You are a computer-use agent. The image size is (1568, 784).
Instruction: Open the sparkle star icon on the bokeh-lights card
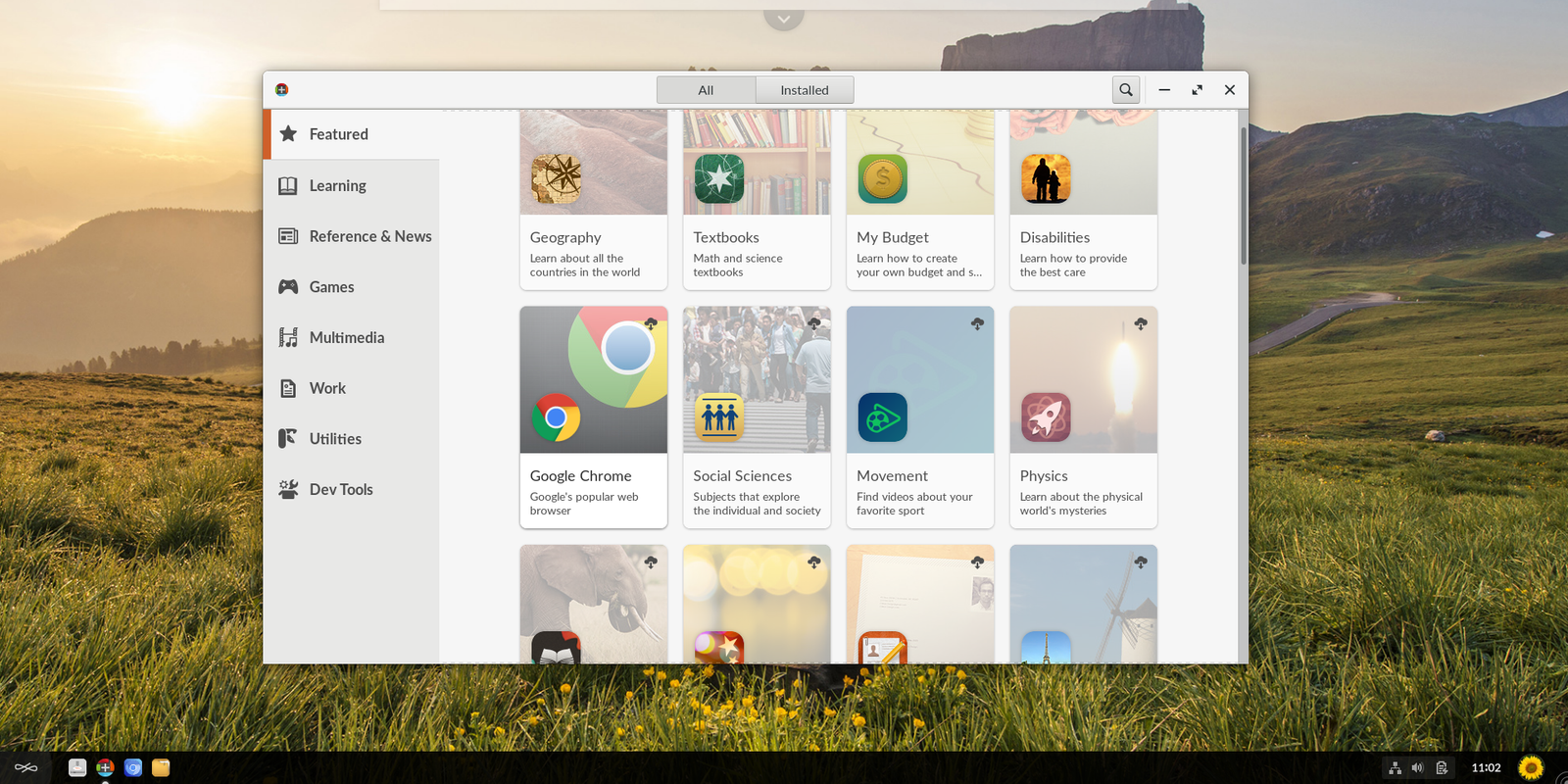click(719, 648)
